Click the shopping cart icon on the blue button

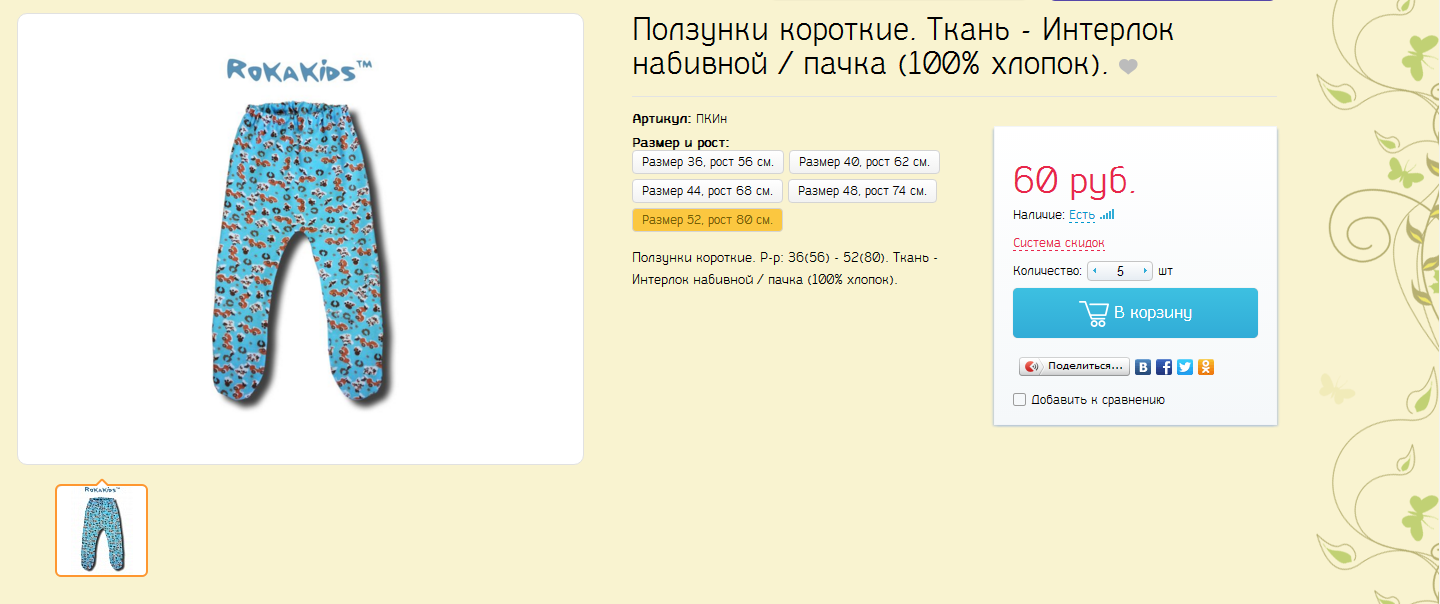pyautogui.click(x=1094, y=312)
